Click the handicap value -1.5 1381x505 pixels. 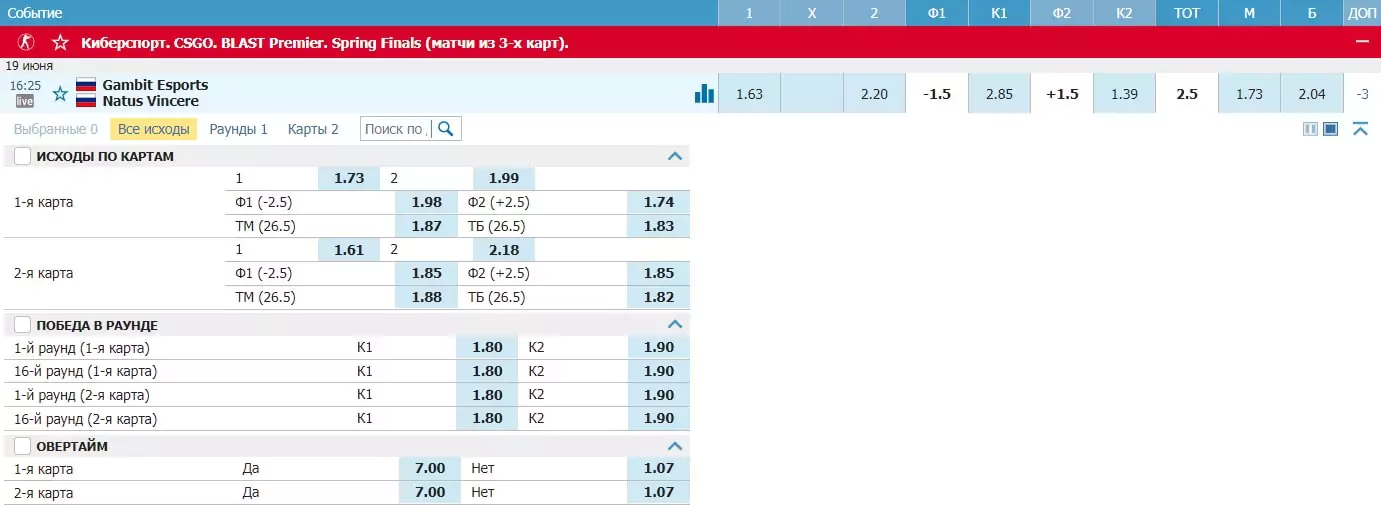tap(937, 94)
